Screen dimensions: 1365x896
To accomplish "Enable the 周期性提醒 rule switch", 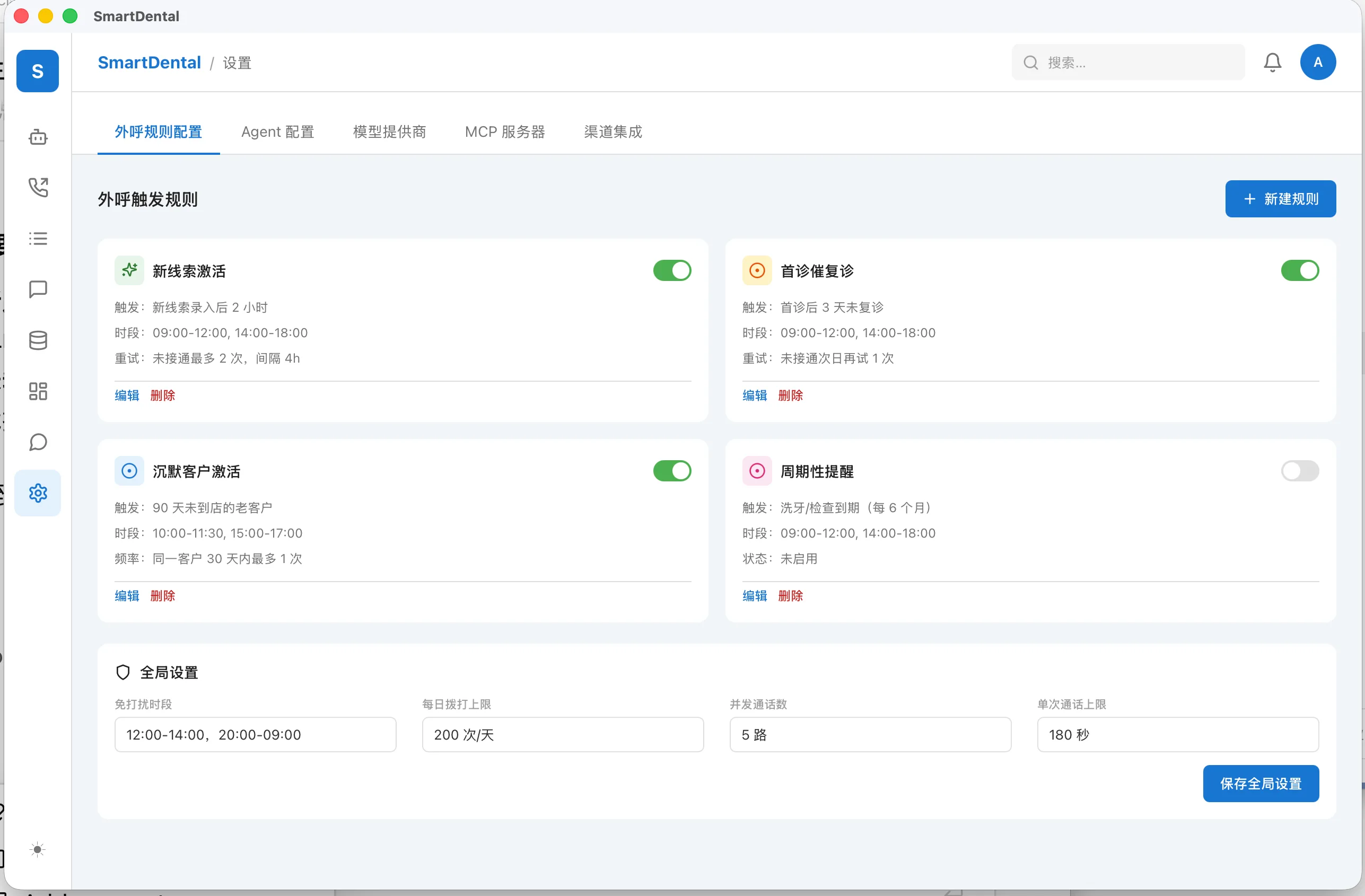I will click(1300, 471).
